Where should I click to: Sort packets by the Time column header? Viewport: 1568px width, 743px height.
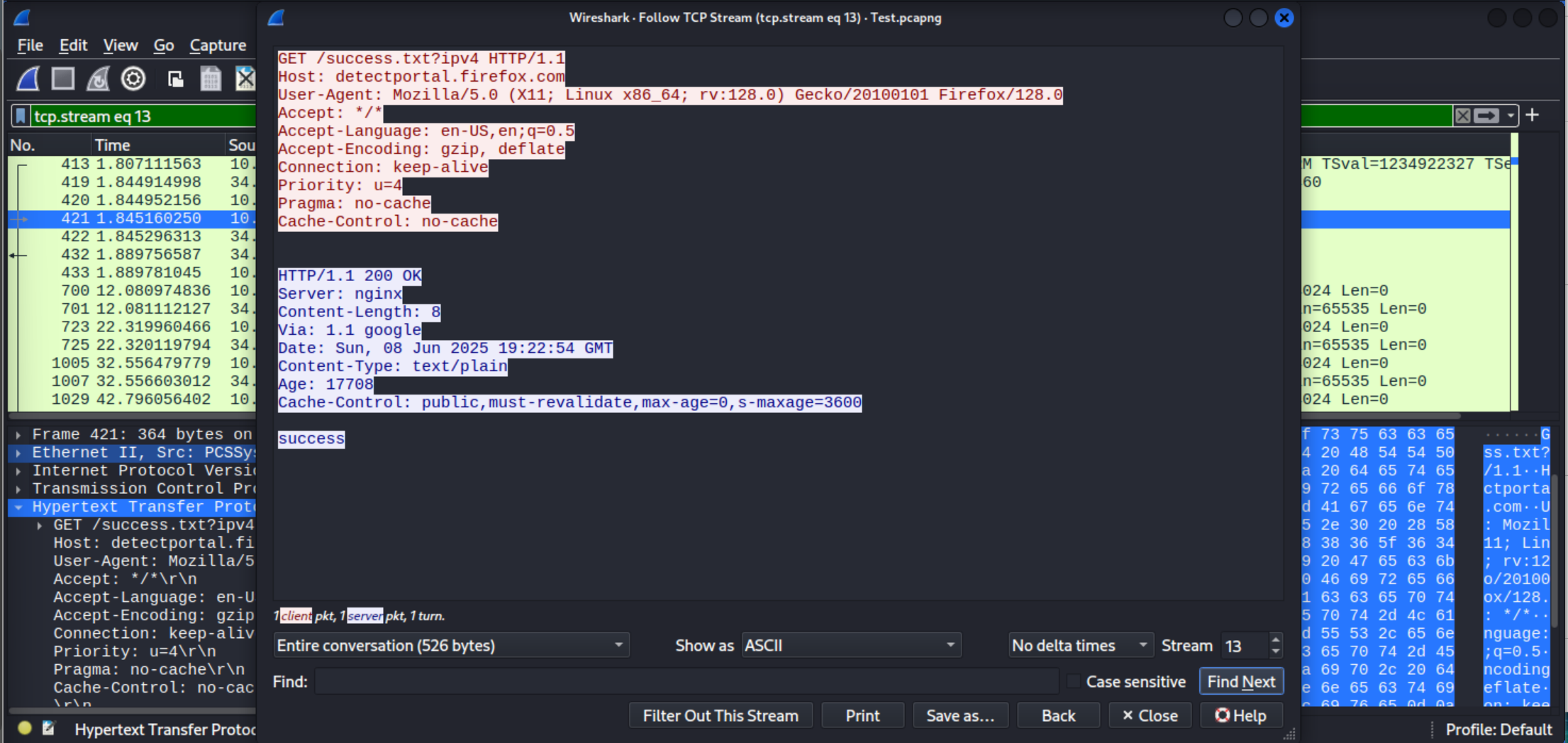tap(159, 145)
